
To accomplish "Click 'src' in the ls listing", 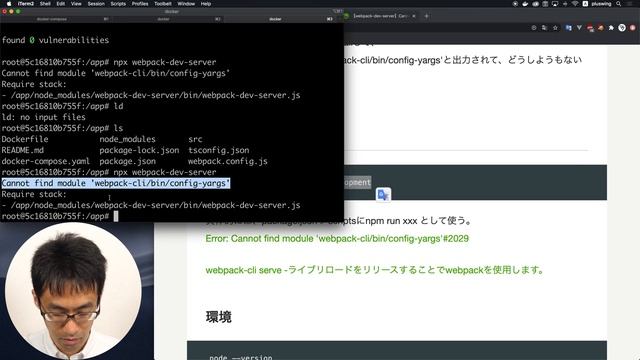I will click(195, 139).
